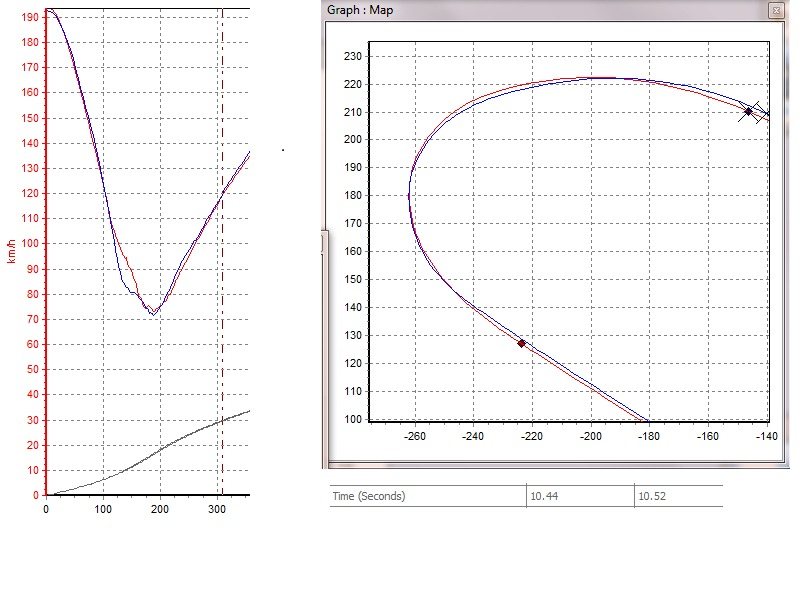The height and width of the screenshot is (600, 800).
Task: Select the black diamond marker on map
Action: [x=748, y=112]
